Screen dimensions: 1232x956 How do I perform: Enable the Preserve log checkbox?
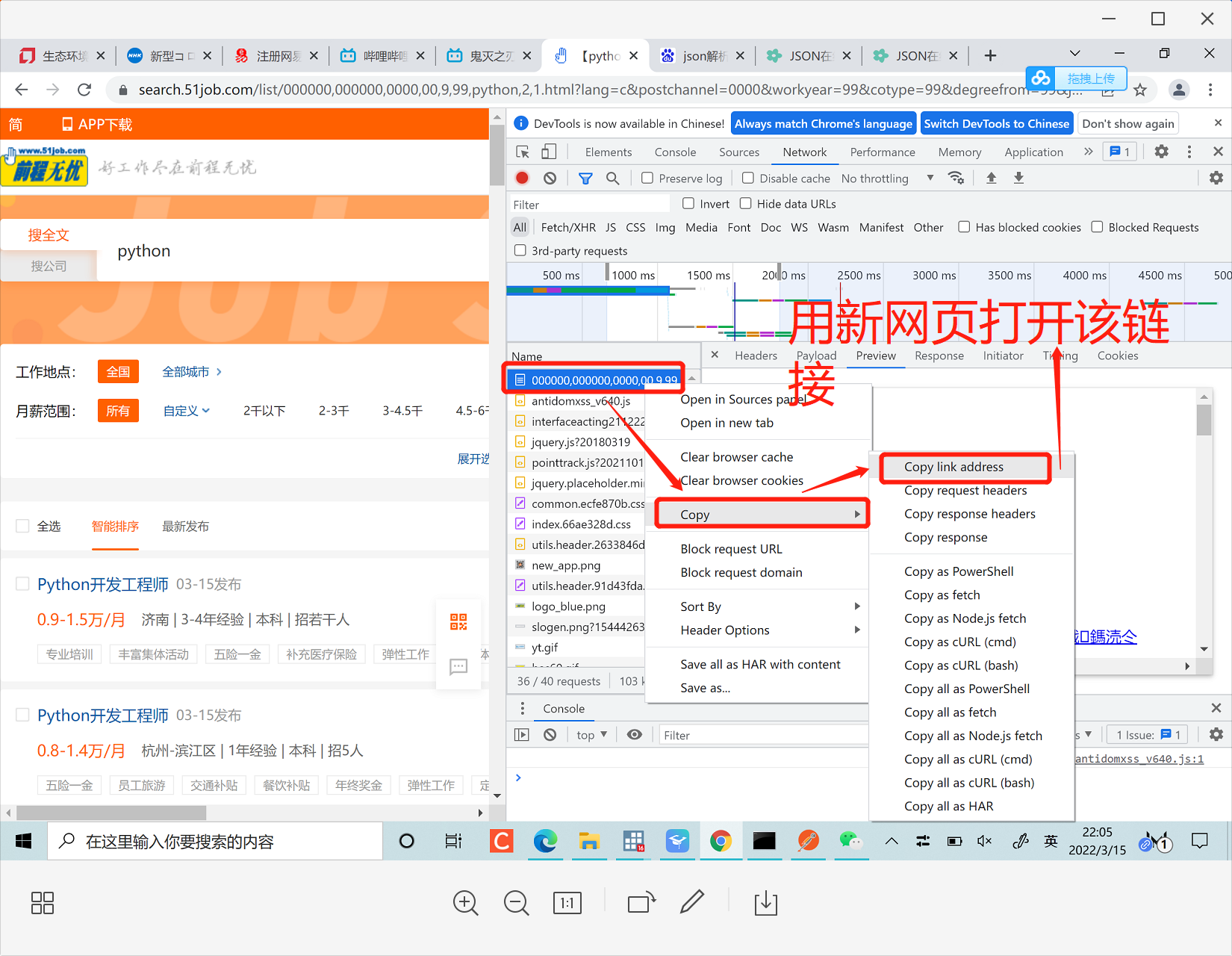pos(647,178)
